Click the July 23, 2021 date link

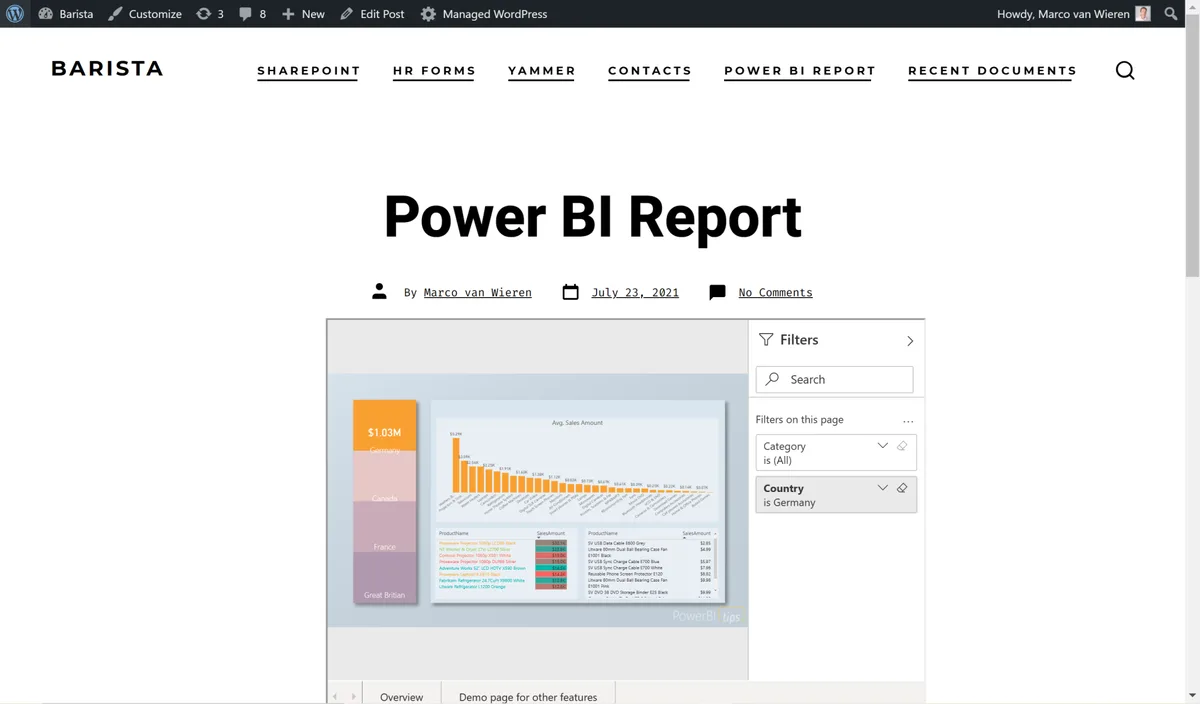[x=635, y=293]
